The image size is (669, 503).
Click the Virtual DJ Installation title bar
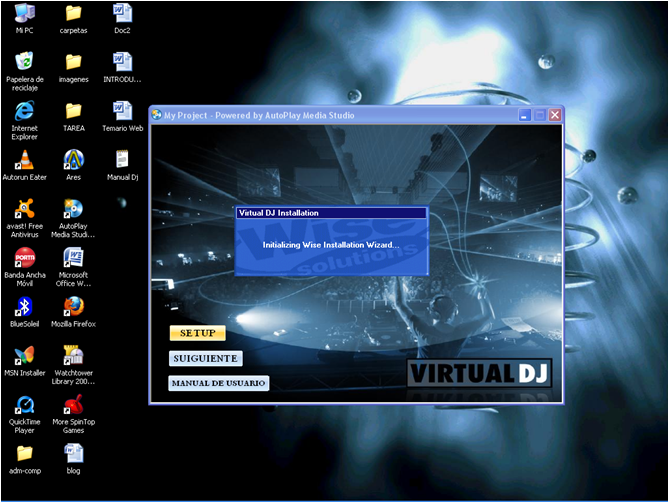click(331, 213)
